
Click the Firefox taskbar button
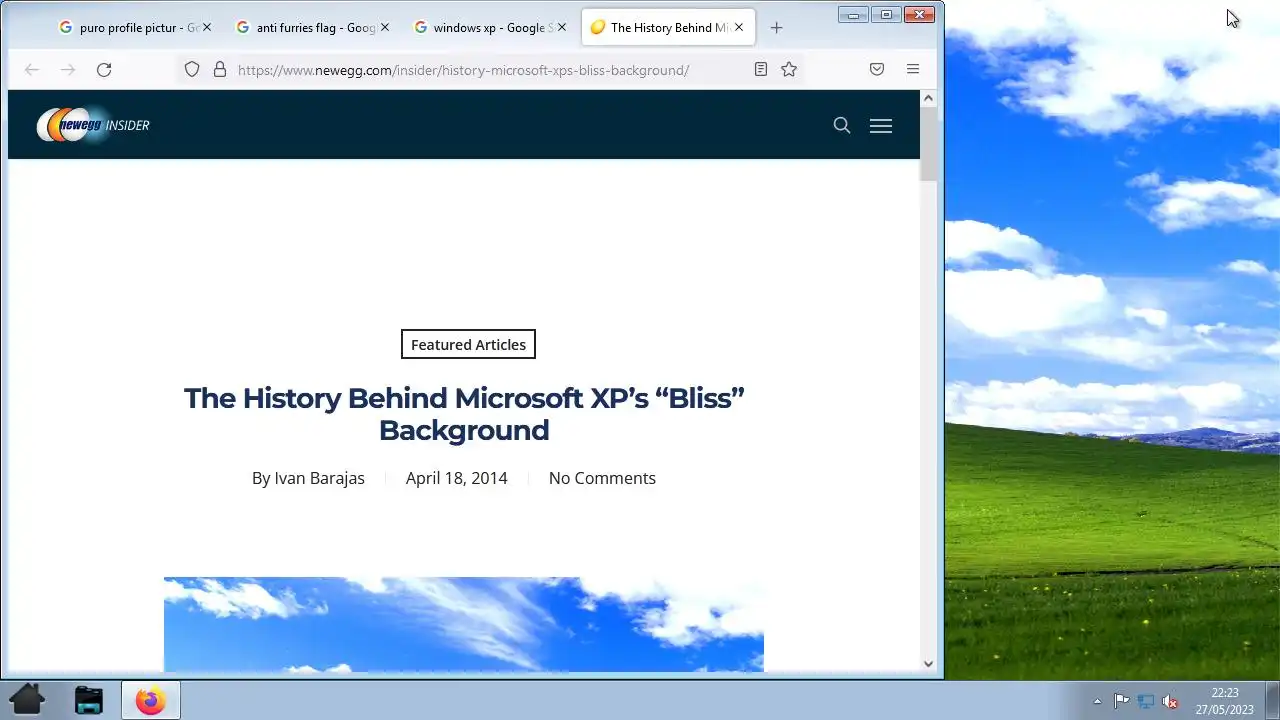151,700
